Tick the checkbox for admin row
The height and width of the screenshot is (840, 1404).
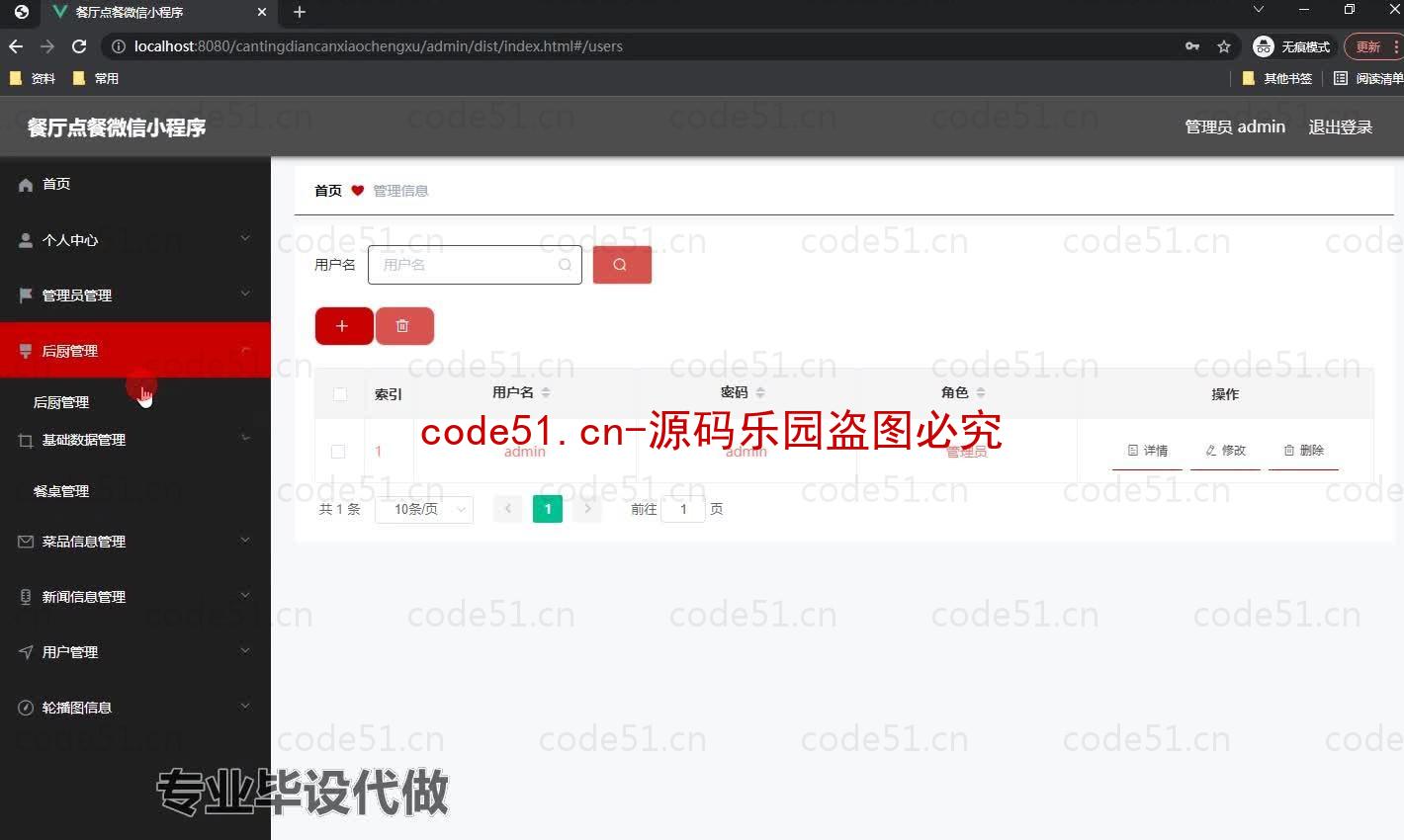pos(338,452)
